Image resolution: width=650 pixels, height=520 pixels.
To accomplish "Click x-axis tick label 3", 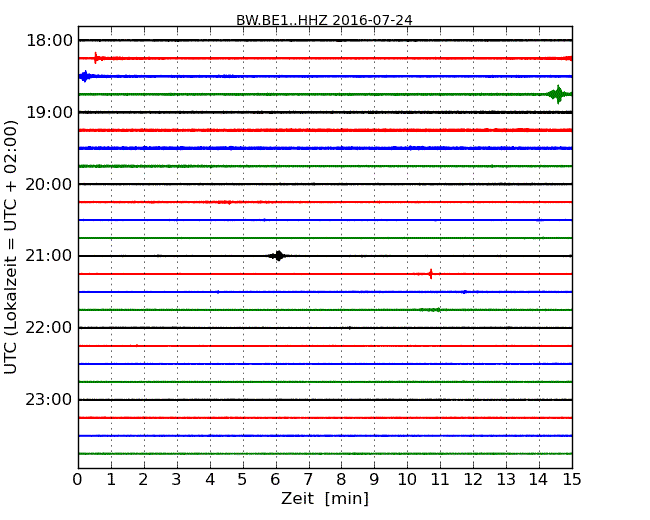I will pos(177,479).
